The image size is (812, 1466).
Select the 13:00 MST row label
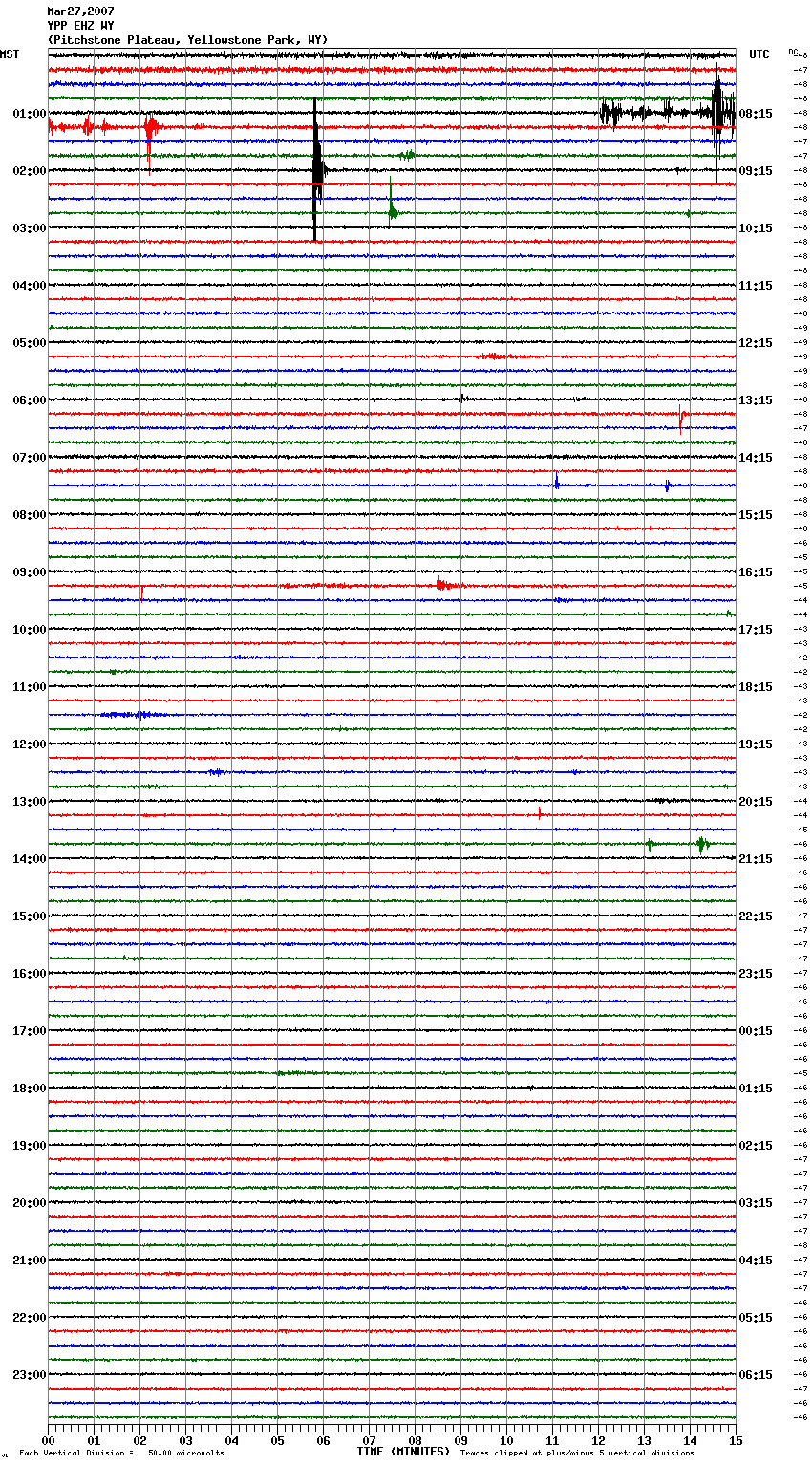tap(30, 802)
